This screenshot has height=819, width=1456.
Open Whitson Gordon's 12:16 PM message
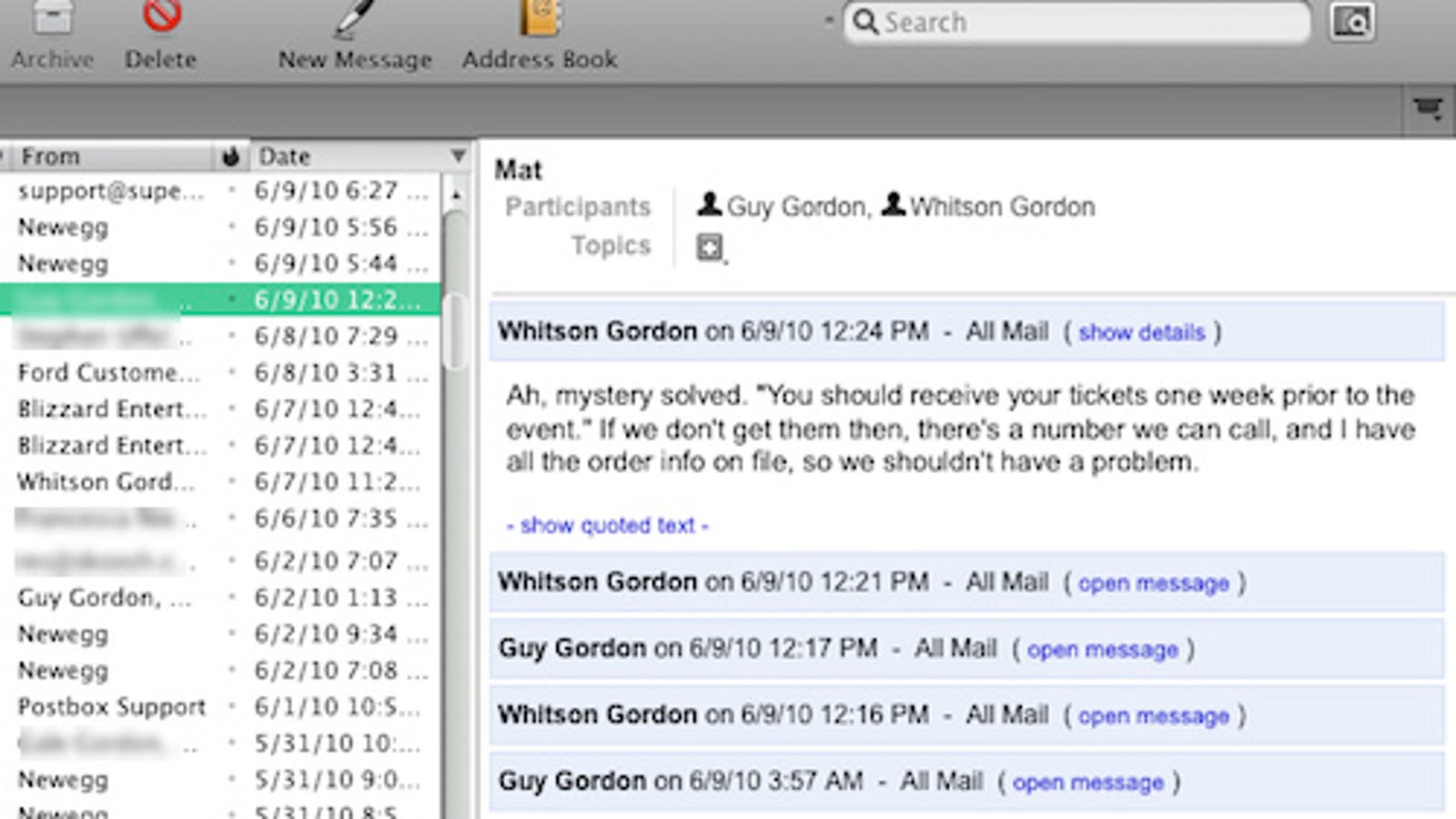1153,716
